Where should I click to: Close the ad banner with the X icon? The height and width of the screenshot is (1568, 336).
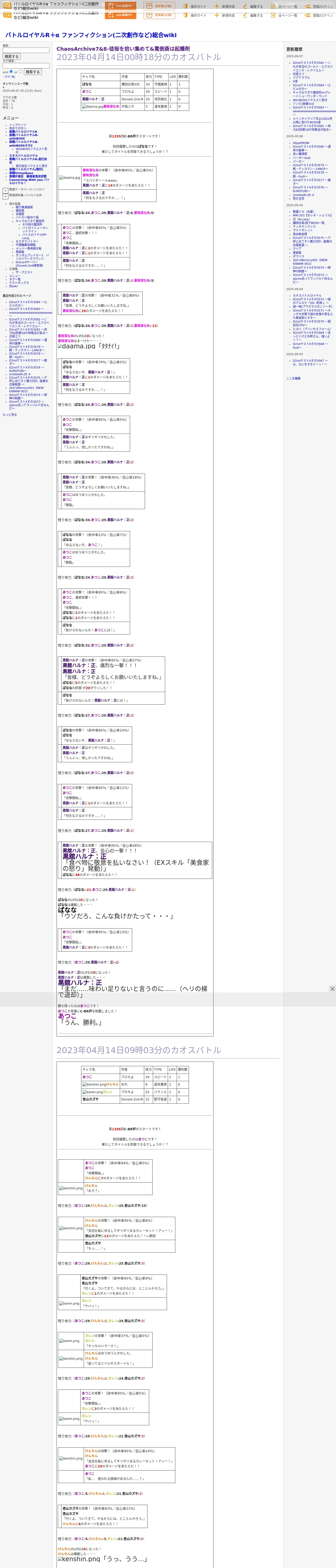[x=332, y=989]
